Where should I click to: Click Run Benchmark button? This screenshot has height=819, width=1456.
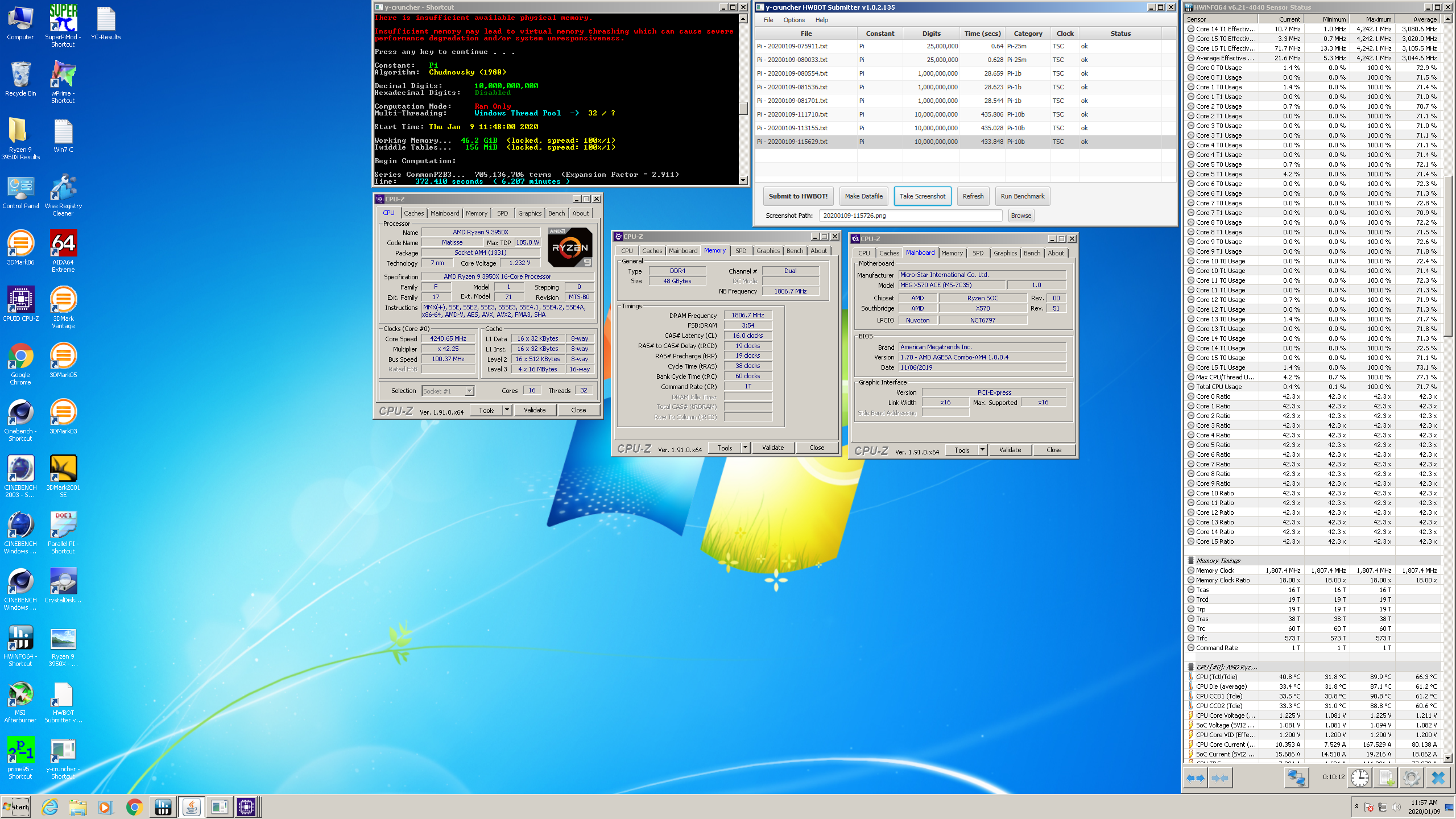(1023, 196)
